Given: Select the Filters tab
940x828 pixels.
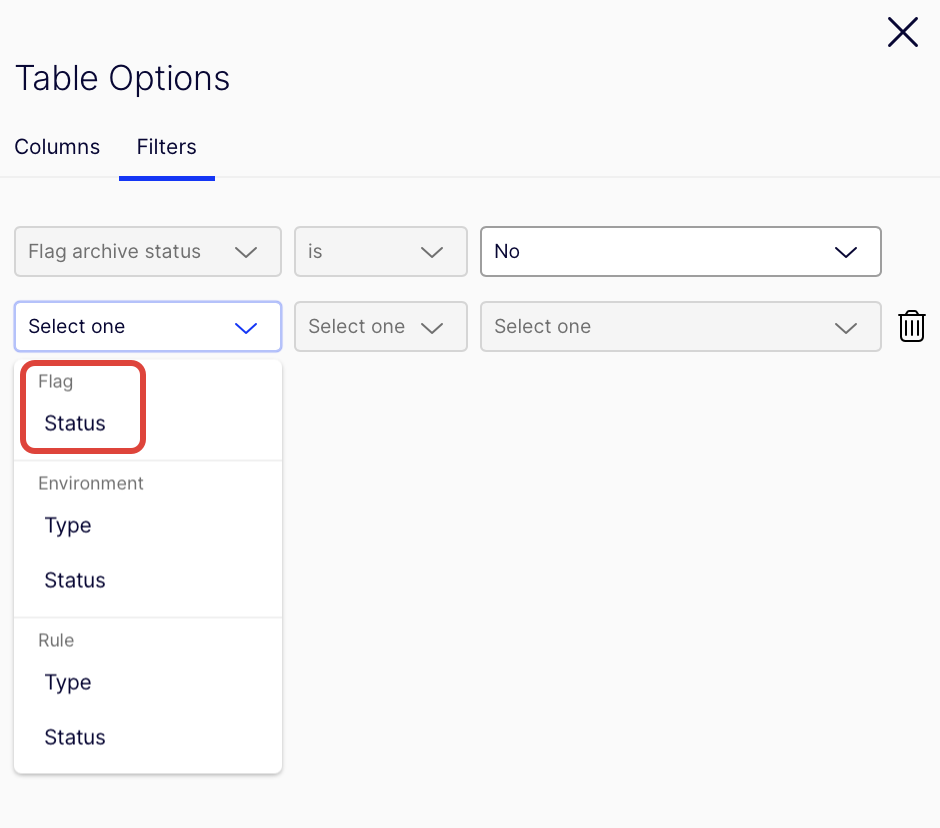Looking at the screenshot, I should [x=166, y=147].
